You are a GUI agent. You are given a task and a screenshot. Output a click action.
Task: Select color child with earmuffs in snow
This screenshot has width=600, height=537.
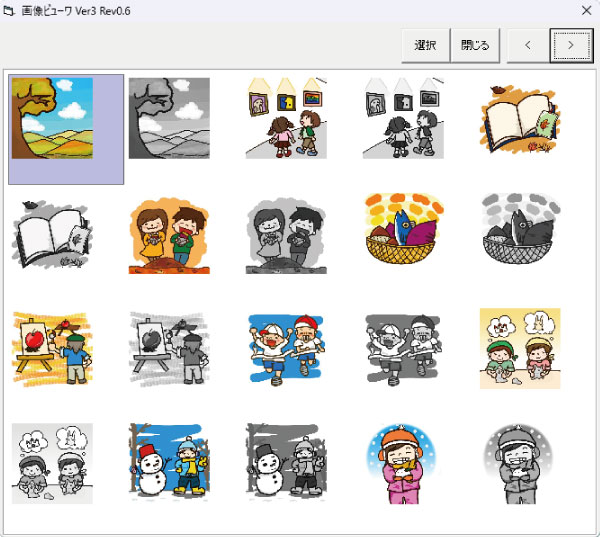pyautogui.click(x=404, y=462)
